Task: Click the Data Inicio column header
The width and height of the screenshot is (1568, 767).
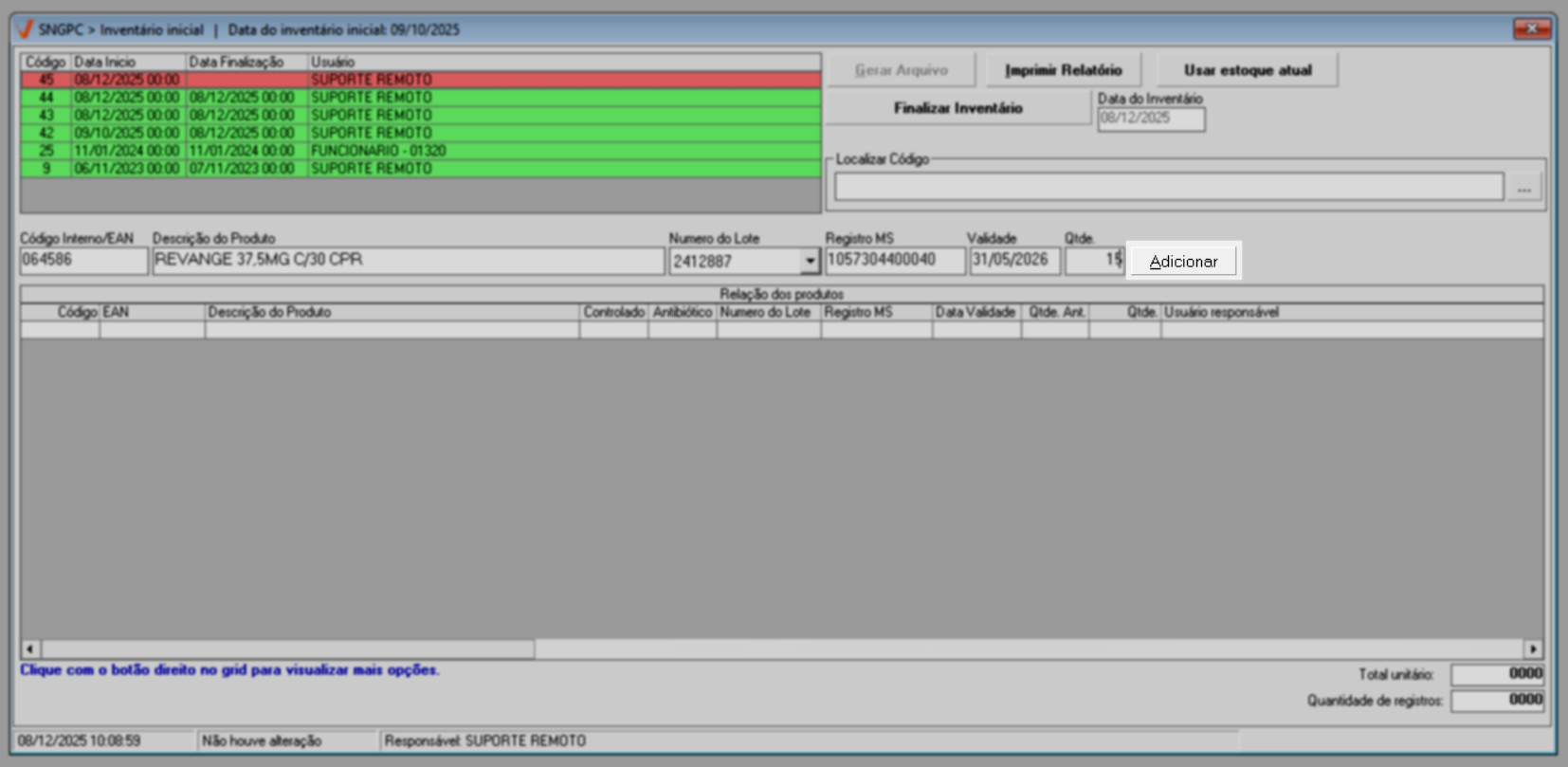Action: [x=128, y=63]
